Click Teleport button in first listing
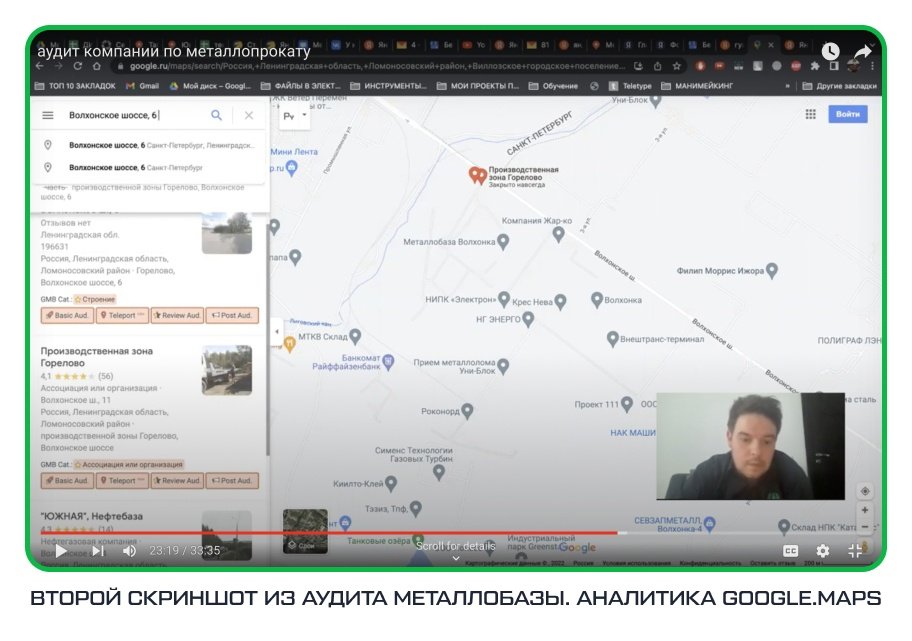Screen dimensions: 912x641 [122, 315]
